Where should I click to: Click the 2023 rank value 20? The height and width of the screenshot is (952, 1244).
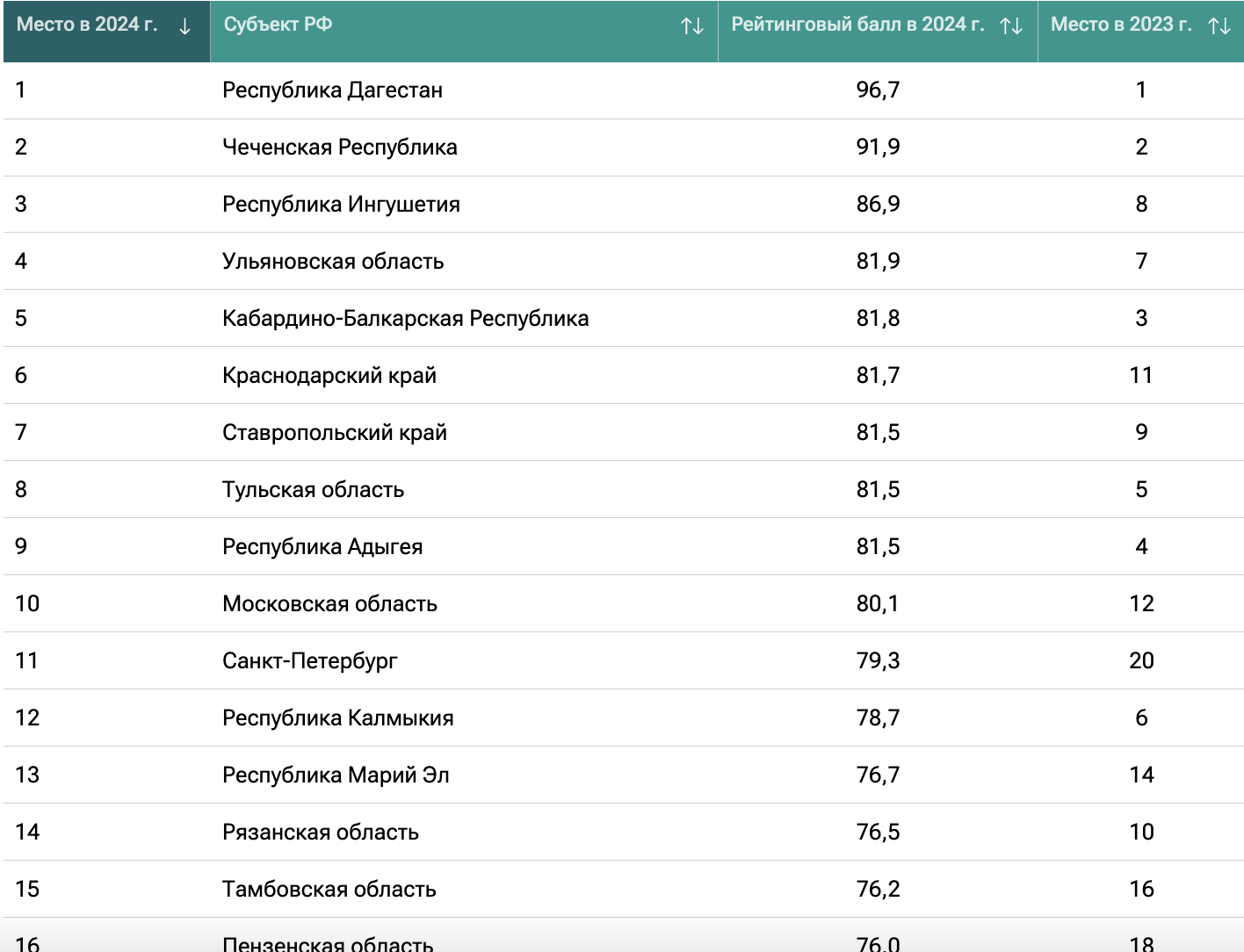tap(1141, 661)
